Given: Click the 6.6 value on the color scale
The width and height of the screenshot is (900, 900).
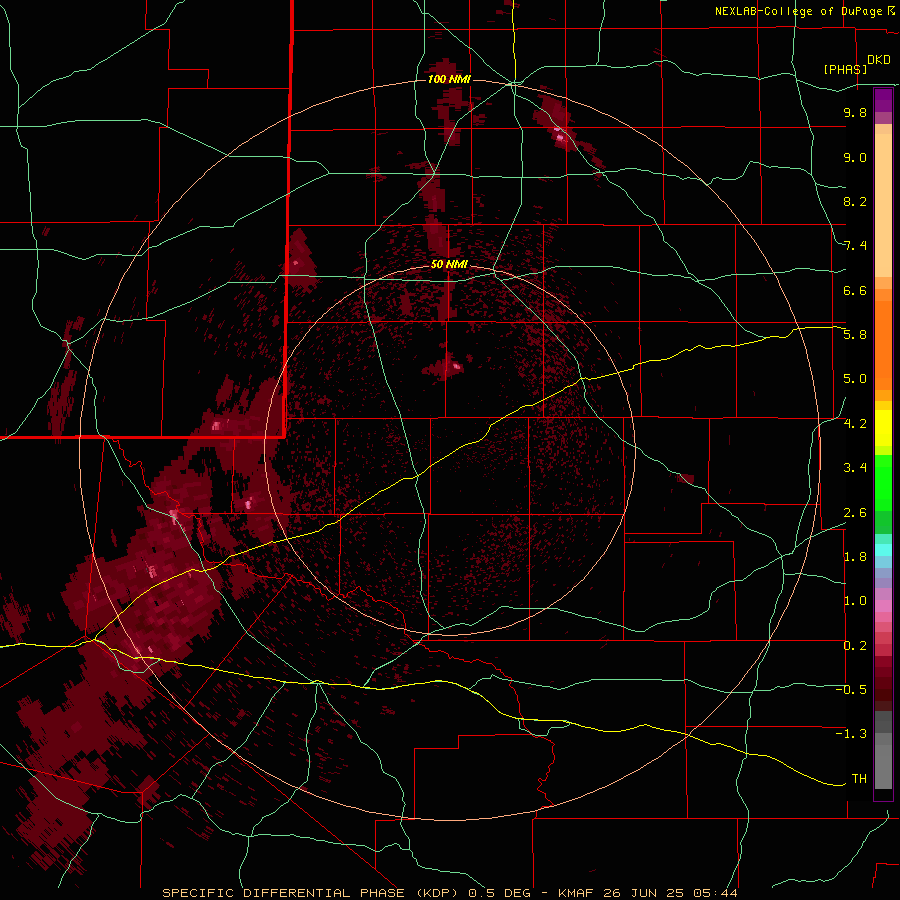Looking at the screenshot, I should click(855, 290).
